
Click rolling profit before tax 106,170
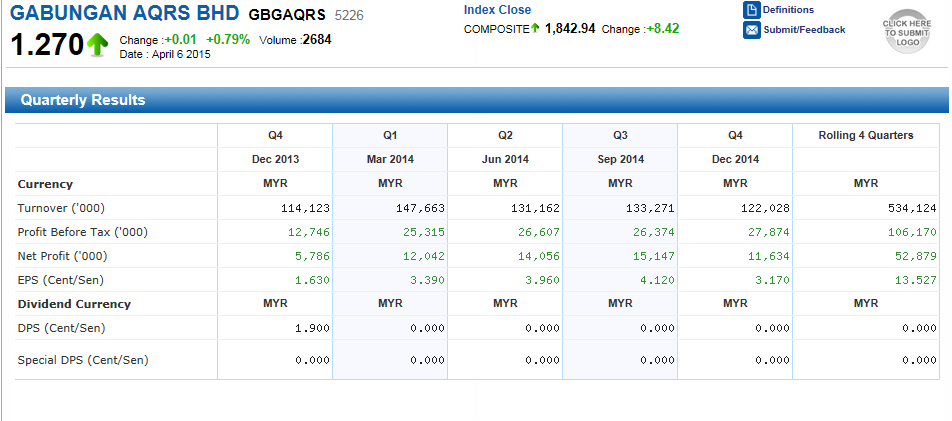912,232
